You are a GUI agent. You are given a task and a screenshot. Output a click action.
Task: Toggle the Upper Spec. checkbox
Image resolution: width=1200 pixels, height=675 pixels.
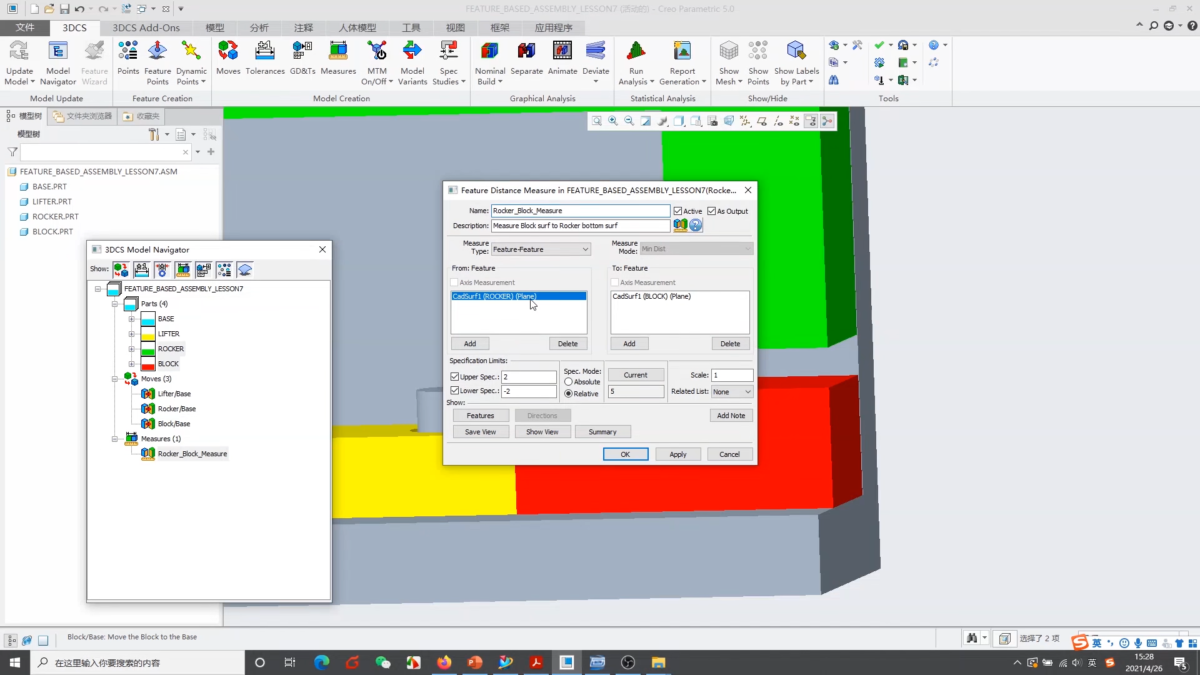[x=455, y=377]
